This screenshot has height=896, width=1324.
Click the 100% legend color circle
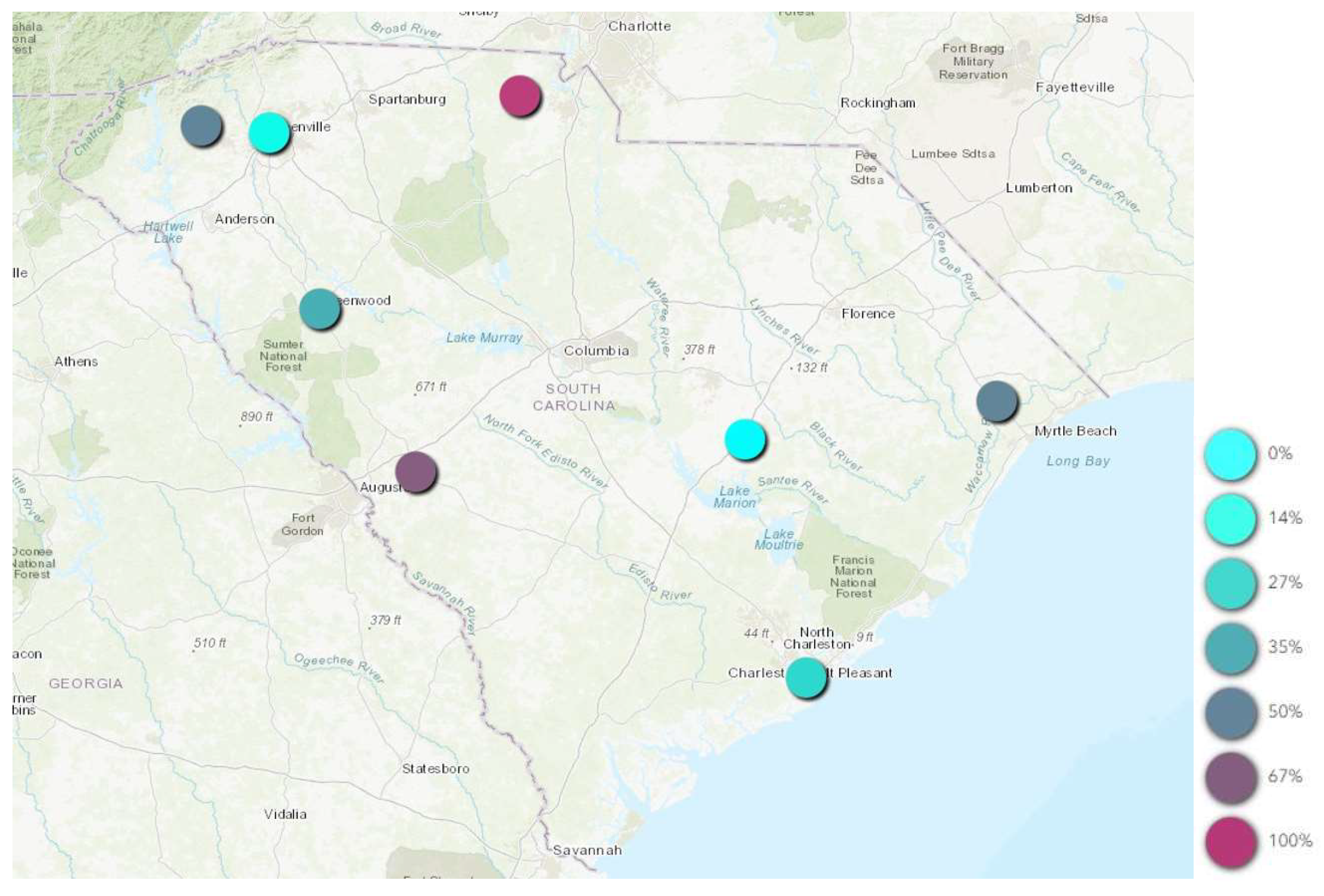(1230, 842)
